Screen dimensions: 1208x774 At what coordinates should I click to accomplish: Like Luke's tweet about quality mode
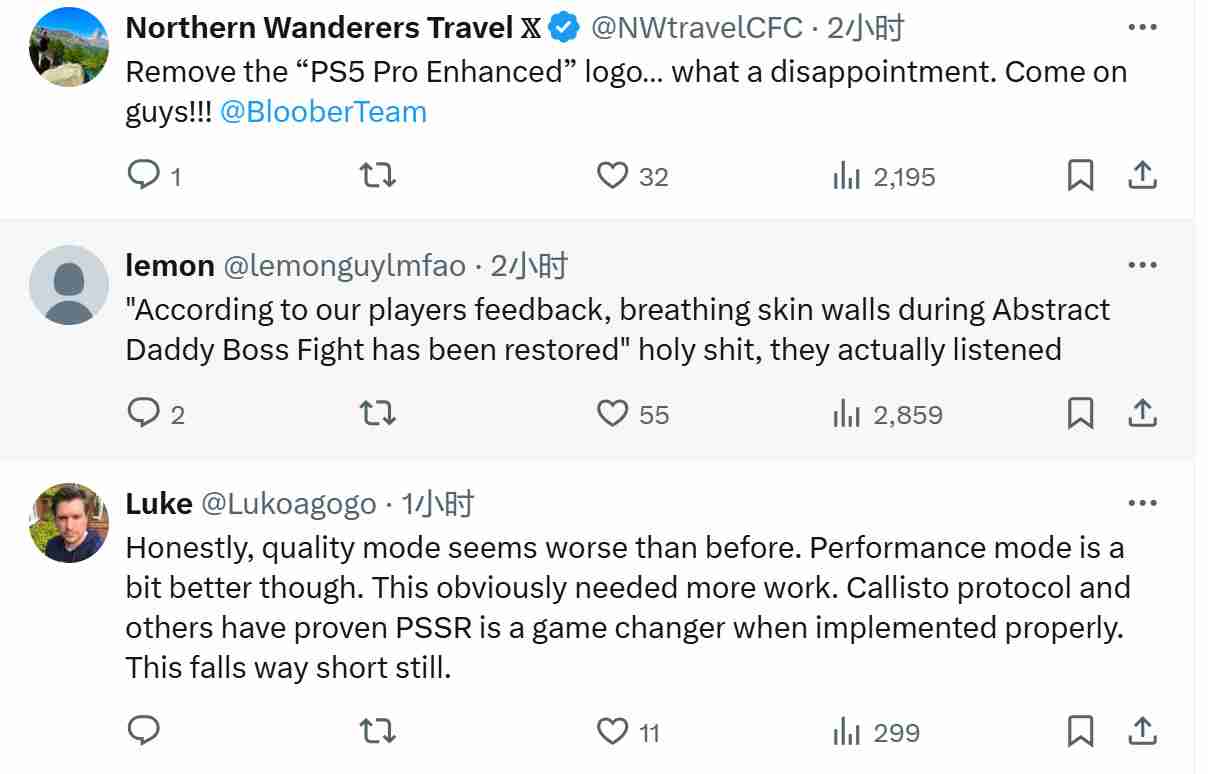coord(612,732)
